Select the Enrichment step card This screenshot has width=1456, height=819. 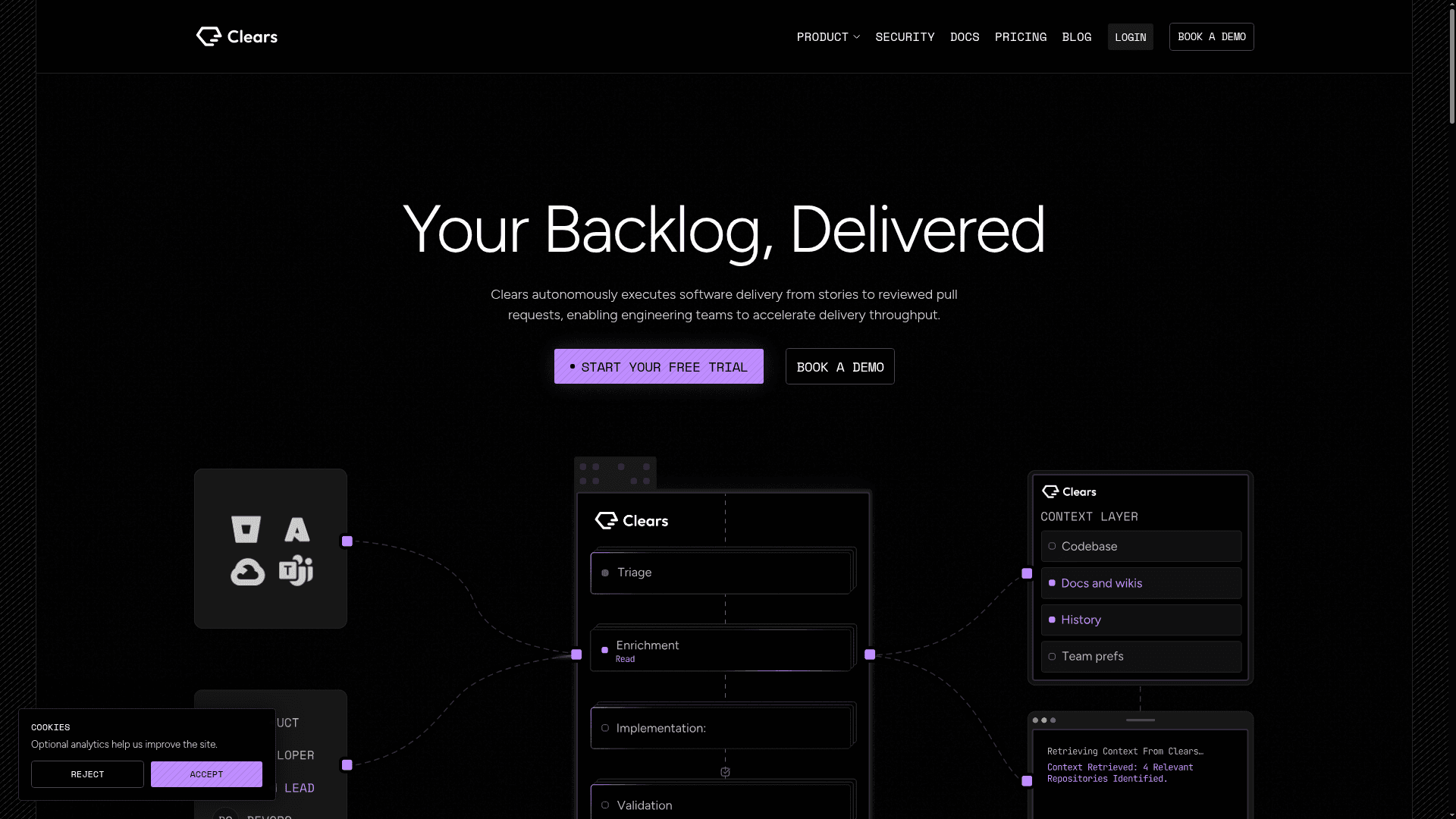pos(721,650)
